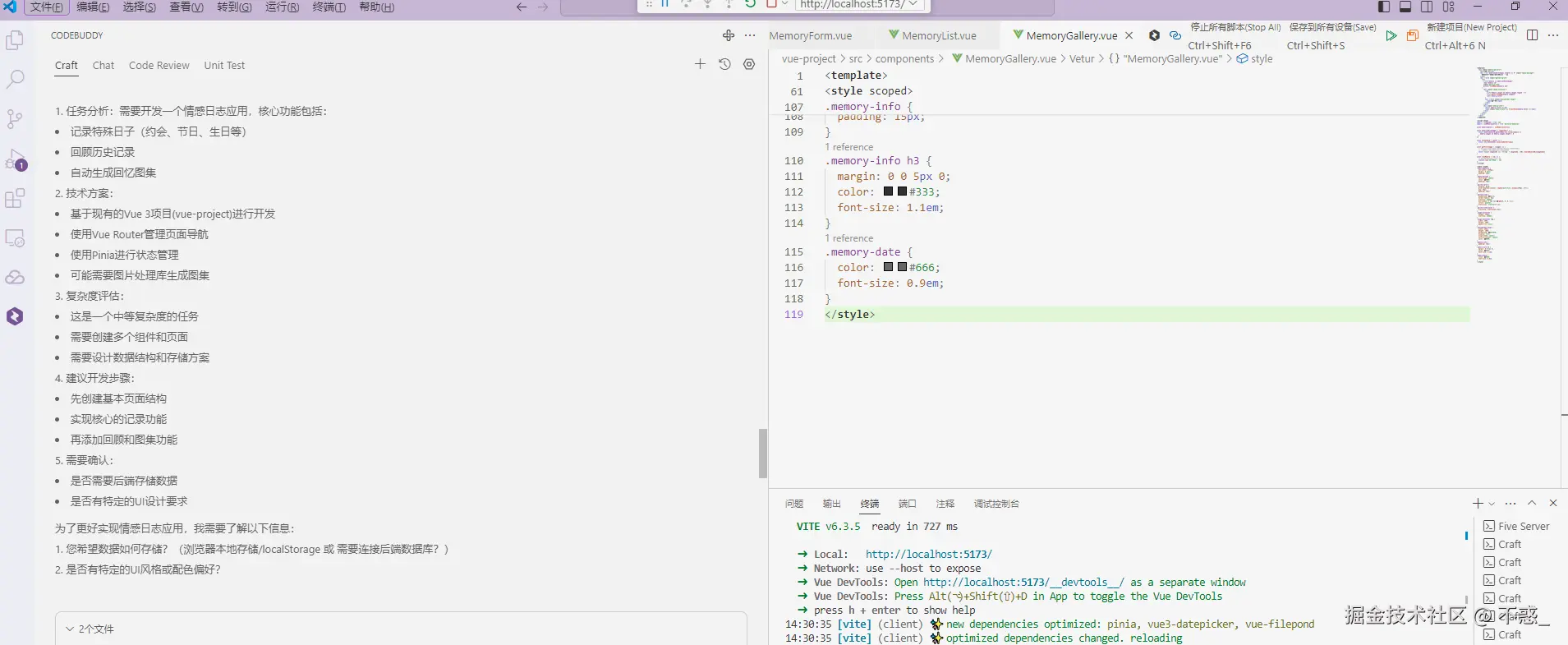Open the MemoryList.vue editor tab
The image size is (1568, 645).
(x=939, y=35)
